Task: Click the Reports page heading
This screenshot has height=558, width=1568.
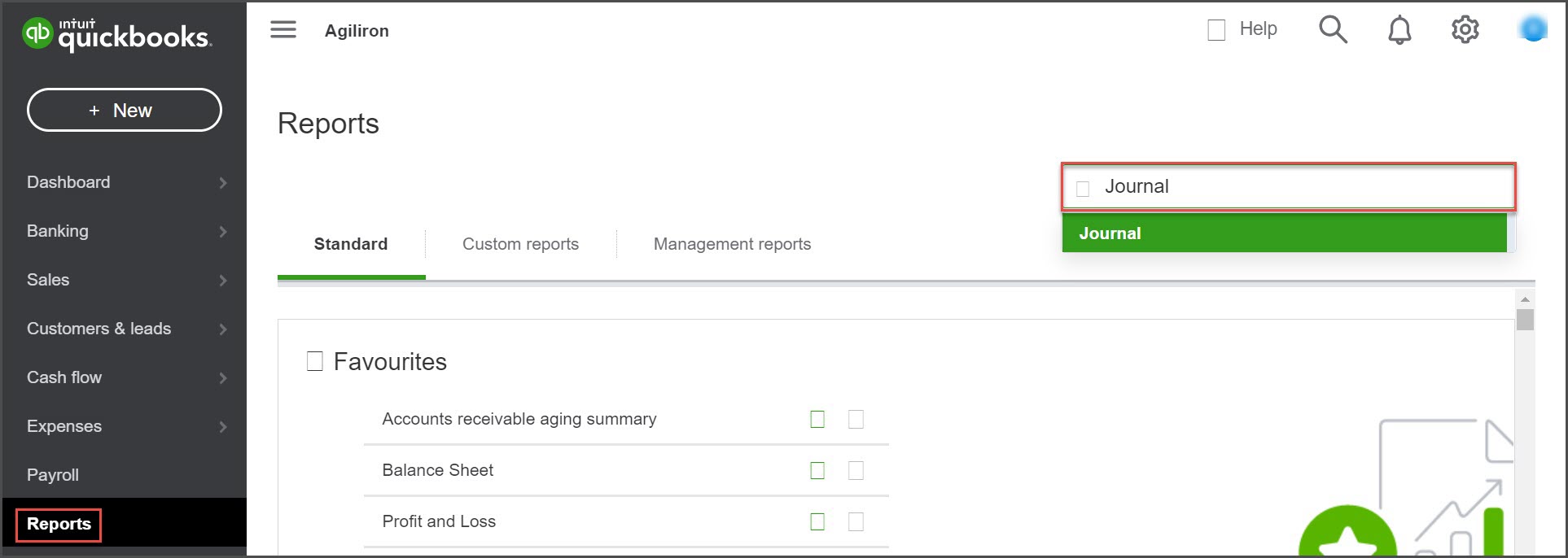Action: tap(328, 124)
